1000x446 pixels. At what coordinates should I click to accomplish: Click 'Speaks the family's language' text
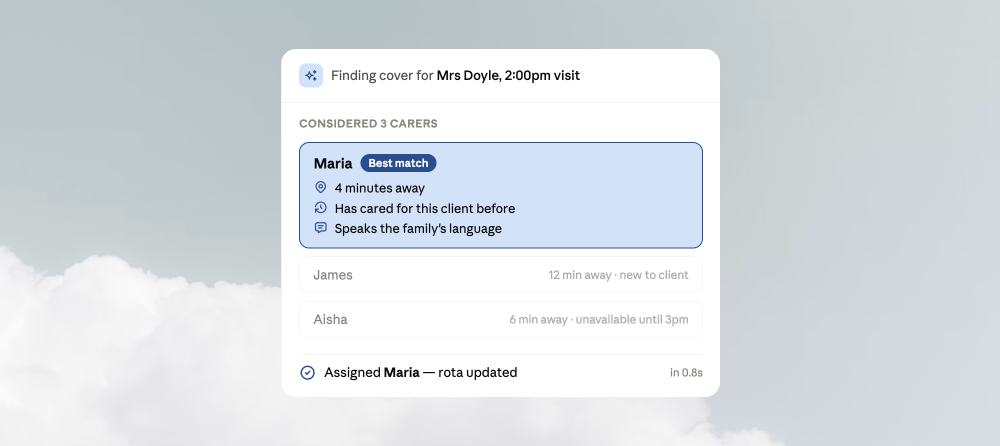point(418,228)
